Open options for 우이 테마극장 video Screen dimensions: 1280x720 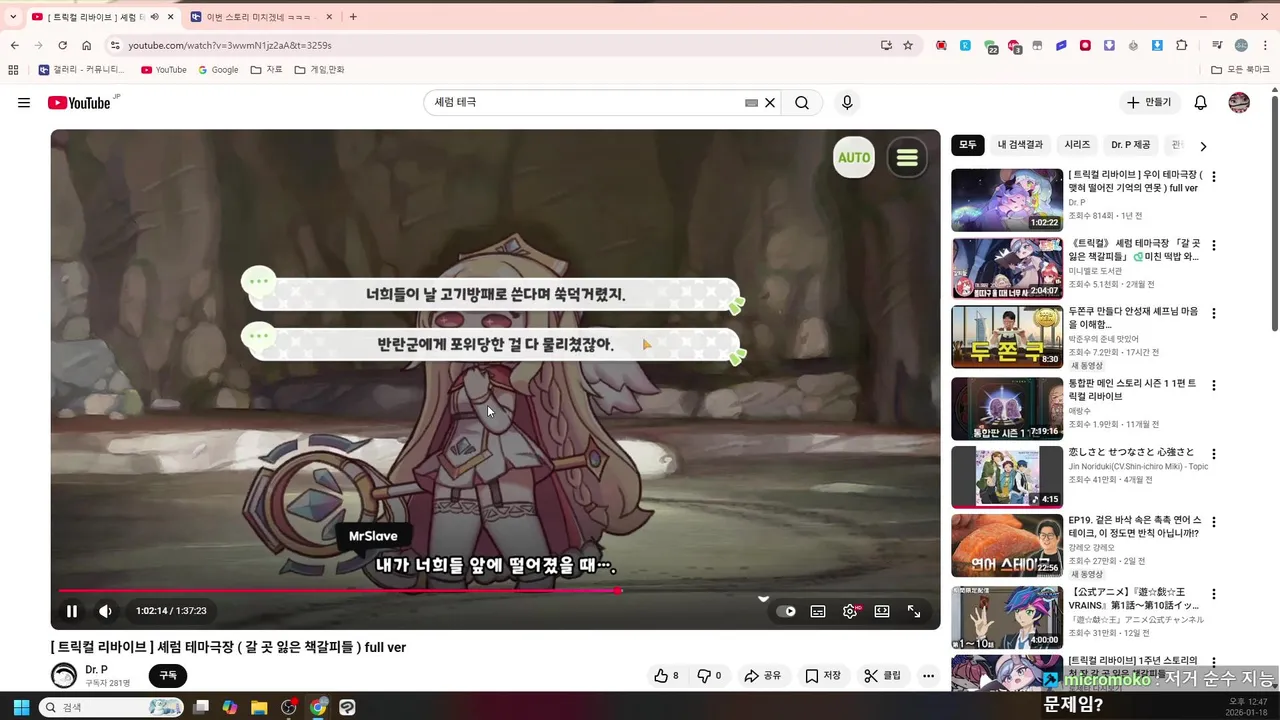(x=1214, y=177)
